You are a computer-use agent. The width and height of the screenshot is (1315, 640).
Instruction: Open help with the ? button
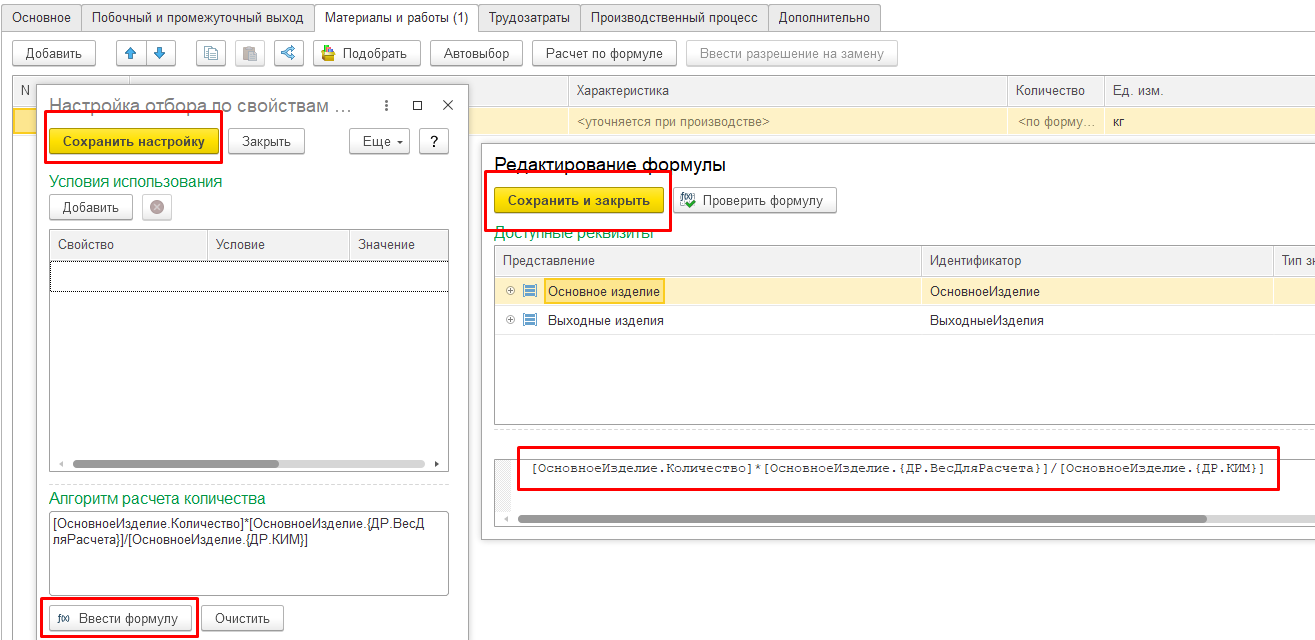[x=433, y=141]
